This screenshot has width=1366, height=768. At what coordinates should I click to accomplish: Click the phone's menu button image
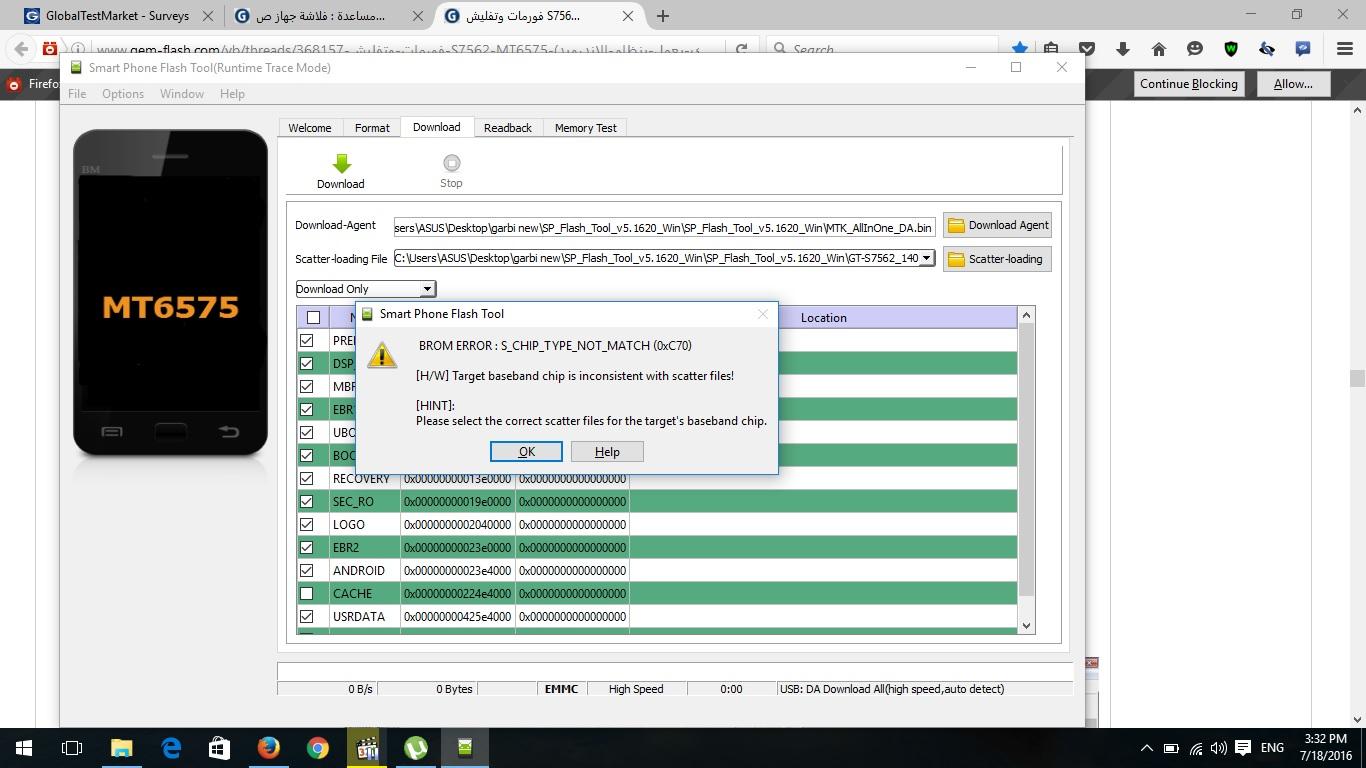[112, 432]
